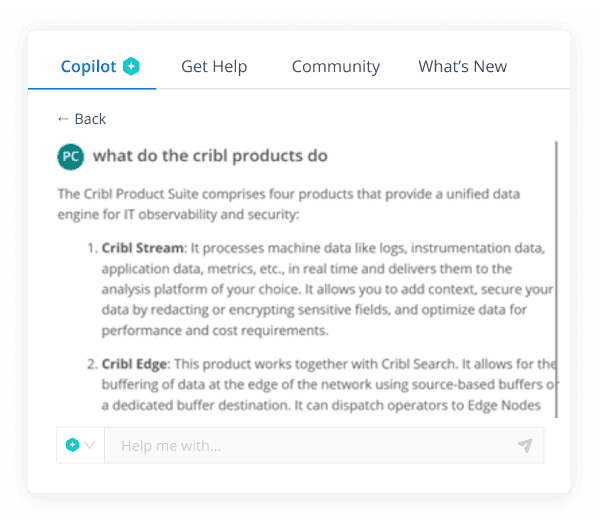
Task: Select the What's New tab
Action: pyautogui.click(x=462, y=67)
